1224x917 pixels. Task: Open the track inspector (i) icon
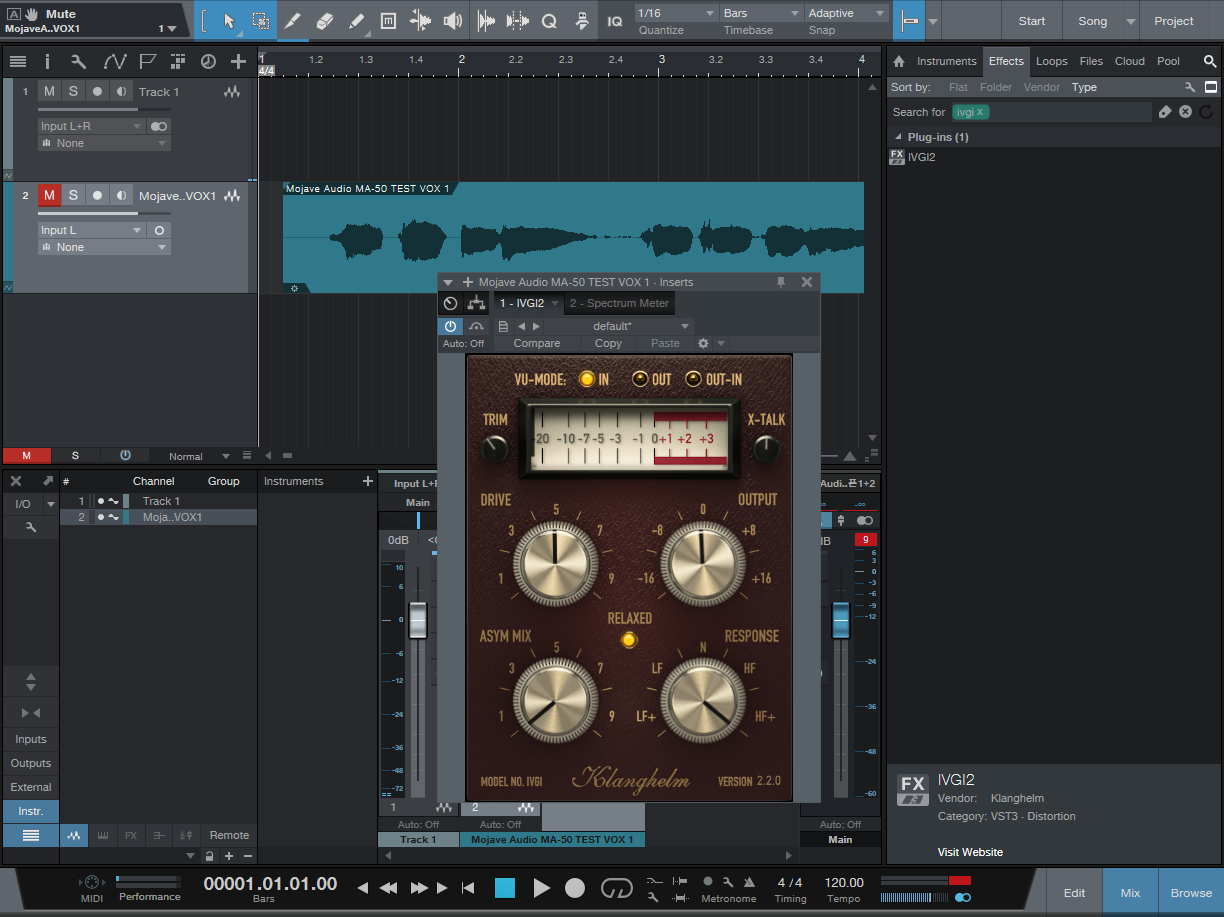tap(47, 62)
